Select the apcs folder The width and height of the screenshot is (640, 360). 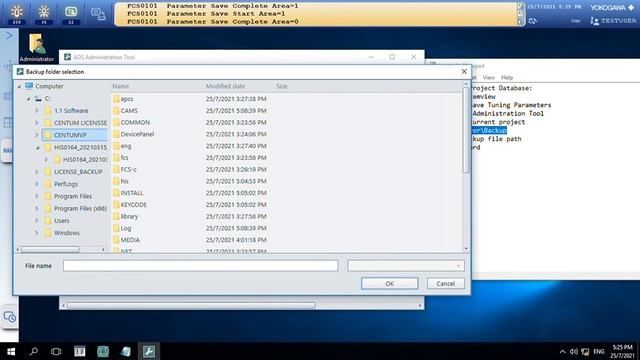[x=127, y=99]
